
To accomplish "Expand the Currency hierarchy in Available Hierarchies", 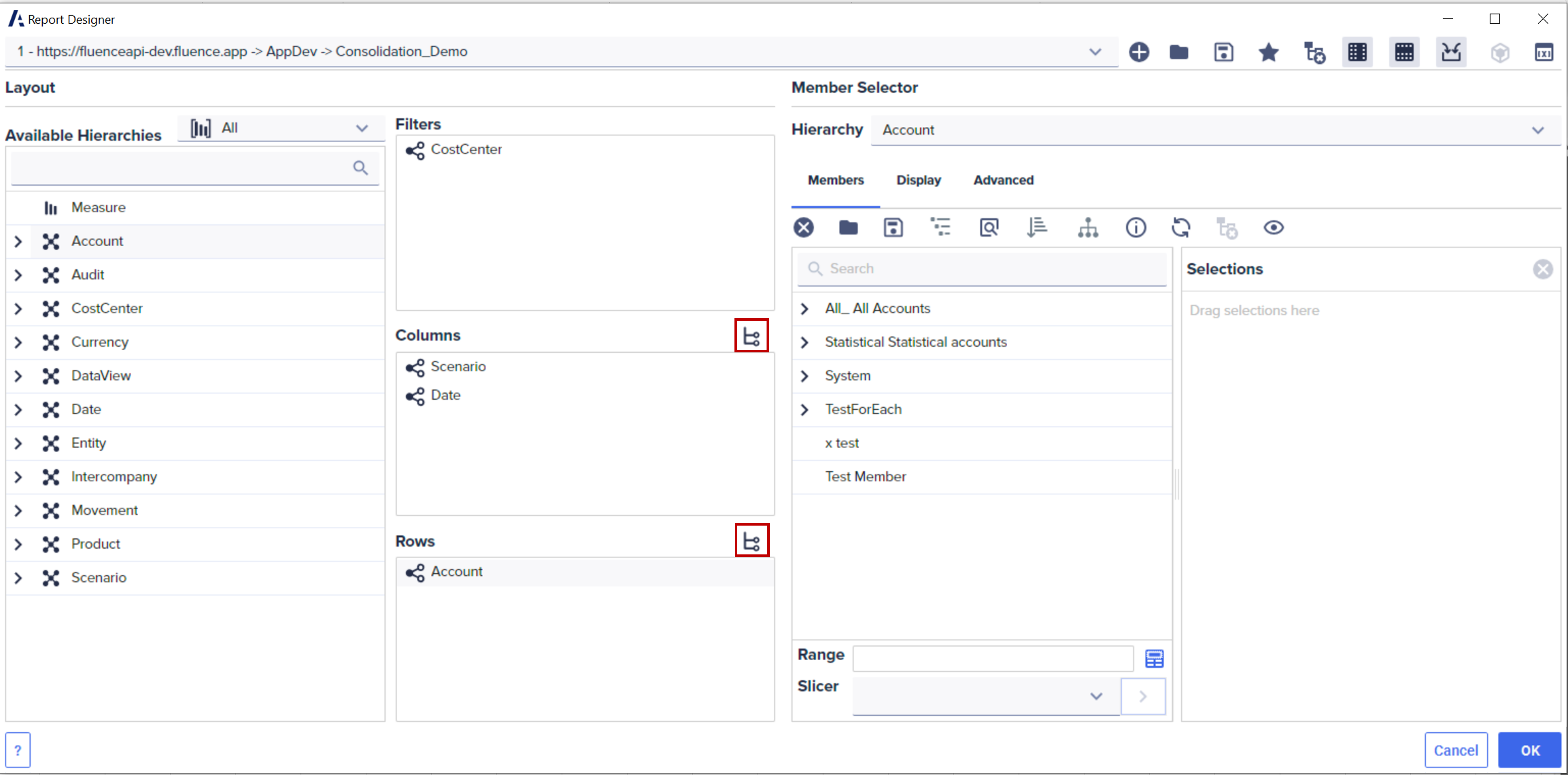I will (x=18, y=342).
